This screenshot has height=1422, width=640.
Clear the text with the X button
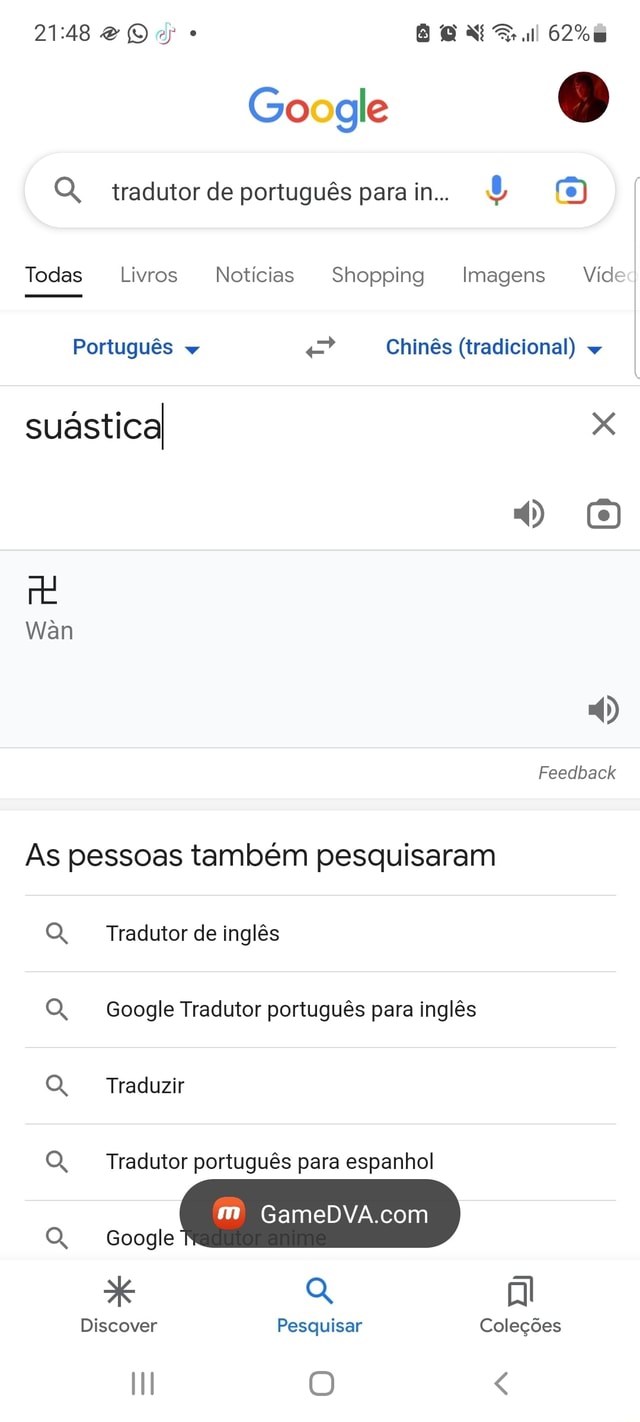pos(603,424)
